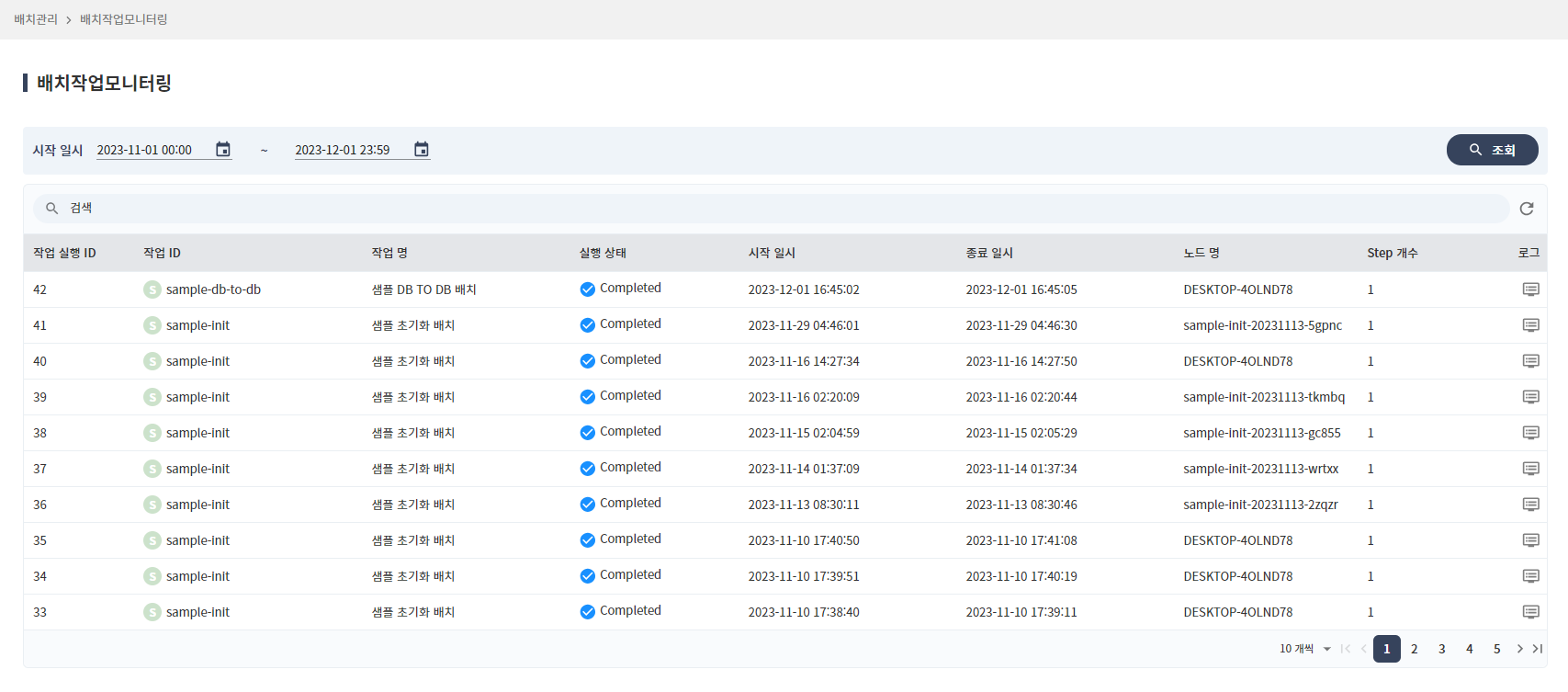The height and width of the screenshot is (692, 1568).
Task: Select the sample-db-to-db job row
Action: (213, 289)
